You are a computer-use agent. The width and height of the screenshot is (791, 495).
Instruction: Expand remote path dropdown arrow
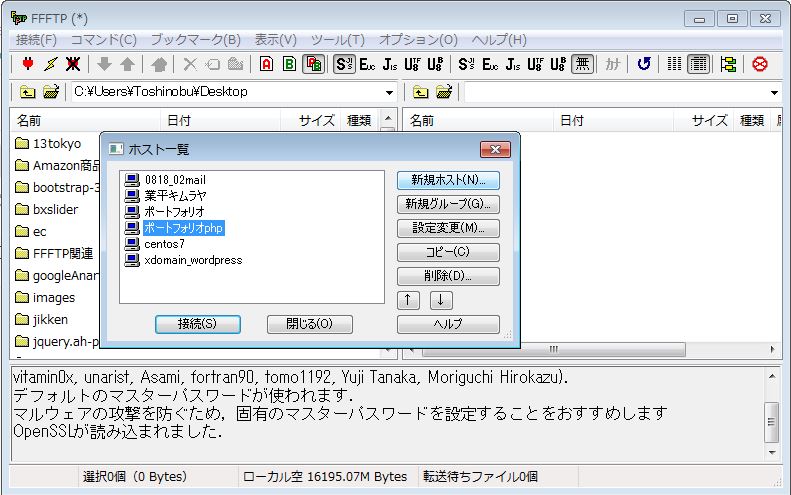pyautogui.click(x=774, y=92)
